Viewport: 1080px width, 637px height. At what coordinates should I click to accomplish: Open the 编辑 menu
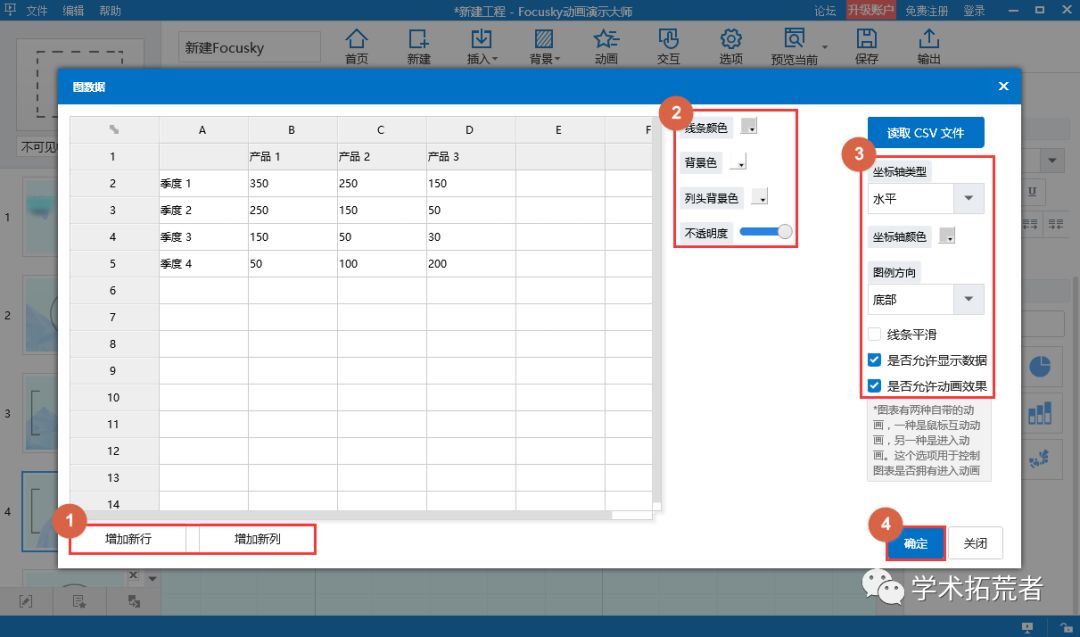(x=73, y=10)
